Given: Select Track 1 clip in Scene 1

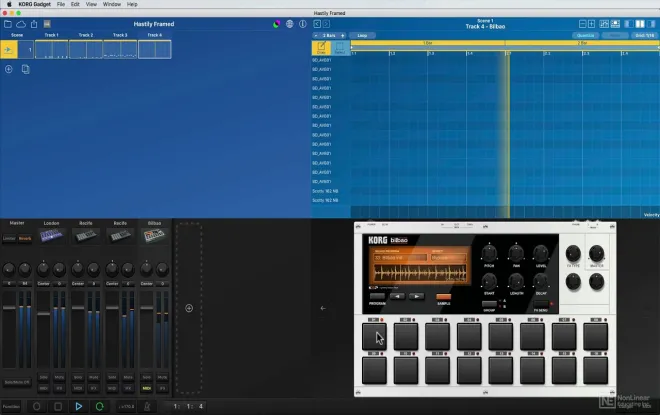Looking at the screenshot, I should pyautogui.click(x=51, y=49).
